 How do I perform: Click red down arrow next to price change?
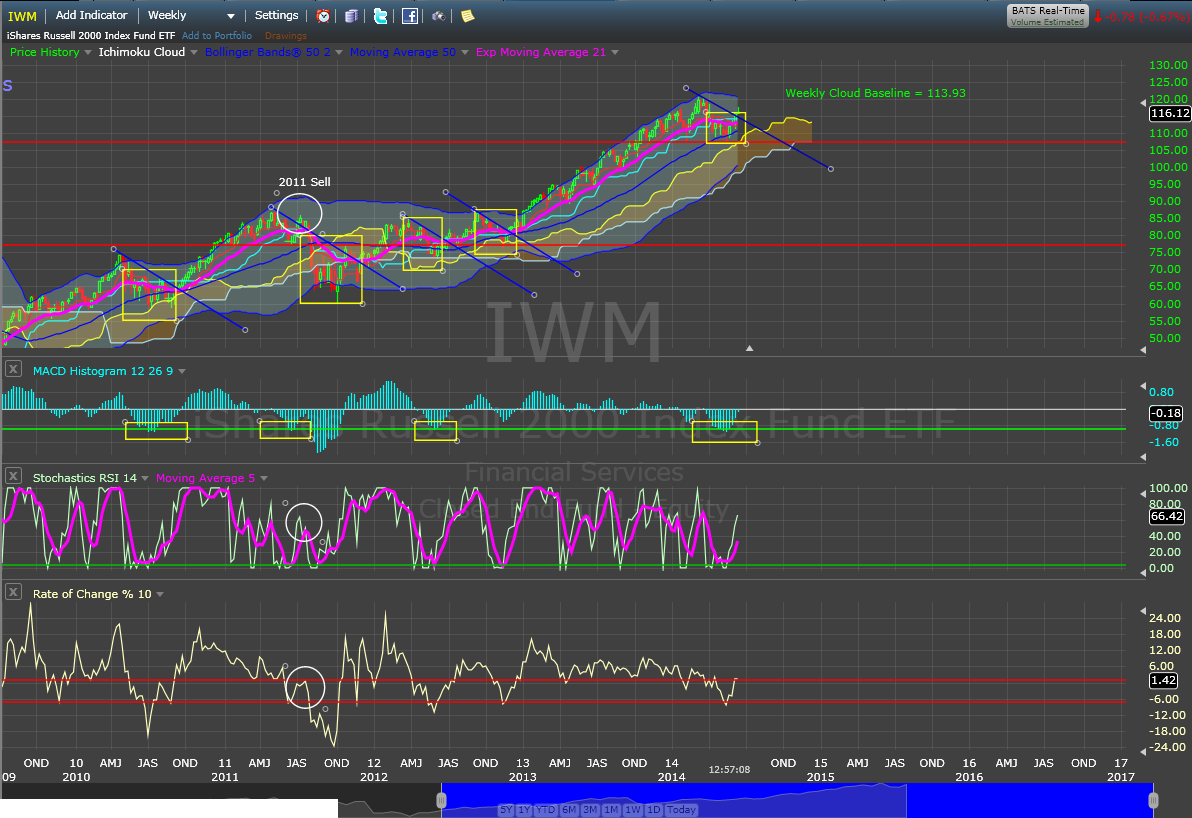tap(1098, 16)
